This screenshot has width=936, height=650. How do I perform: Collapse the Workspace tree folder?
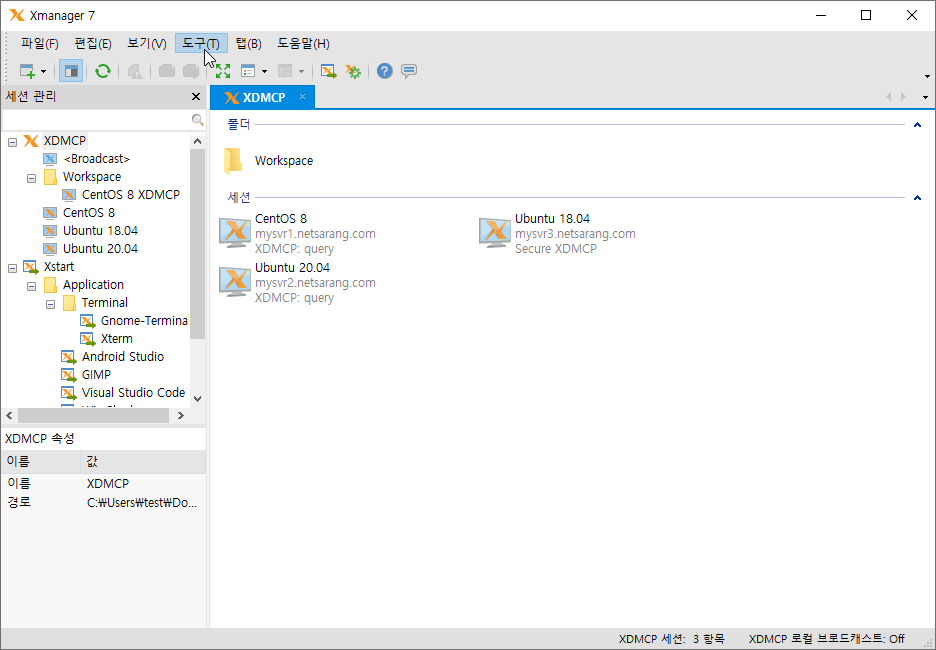pyautogui.click(x=32, y=178)
